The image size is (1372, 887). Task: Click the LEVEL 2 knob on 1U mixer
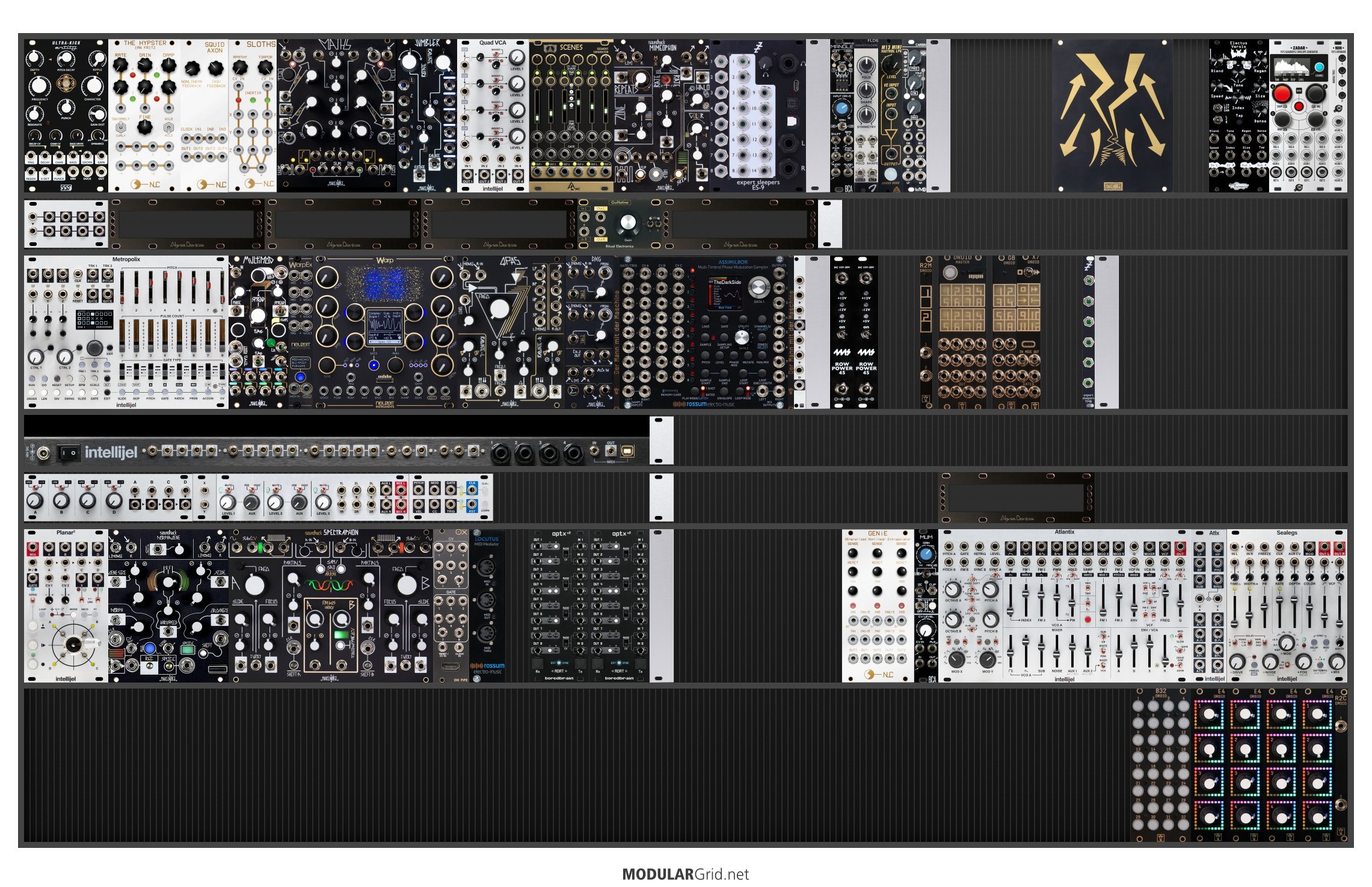[x=275, y=502]
